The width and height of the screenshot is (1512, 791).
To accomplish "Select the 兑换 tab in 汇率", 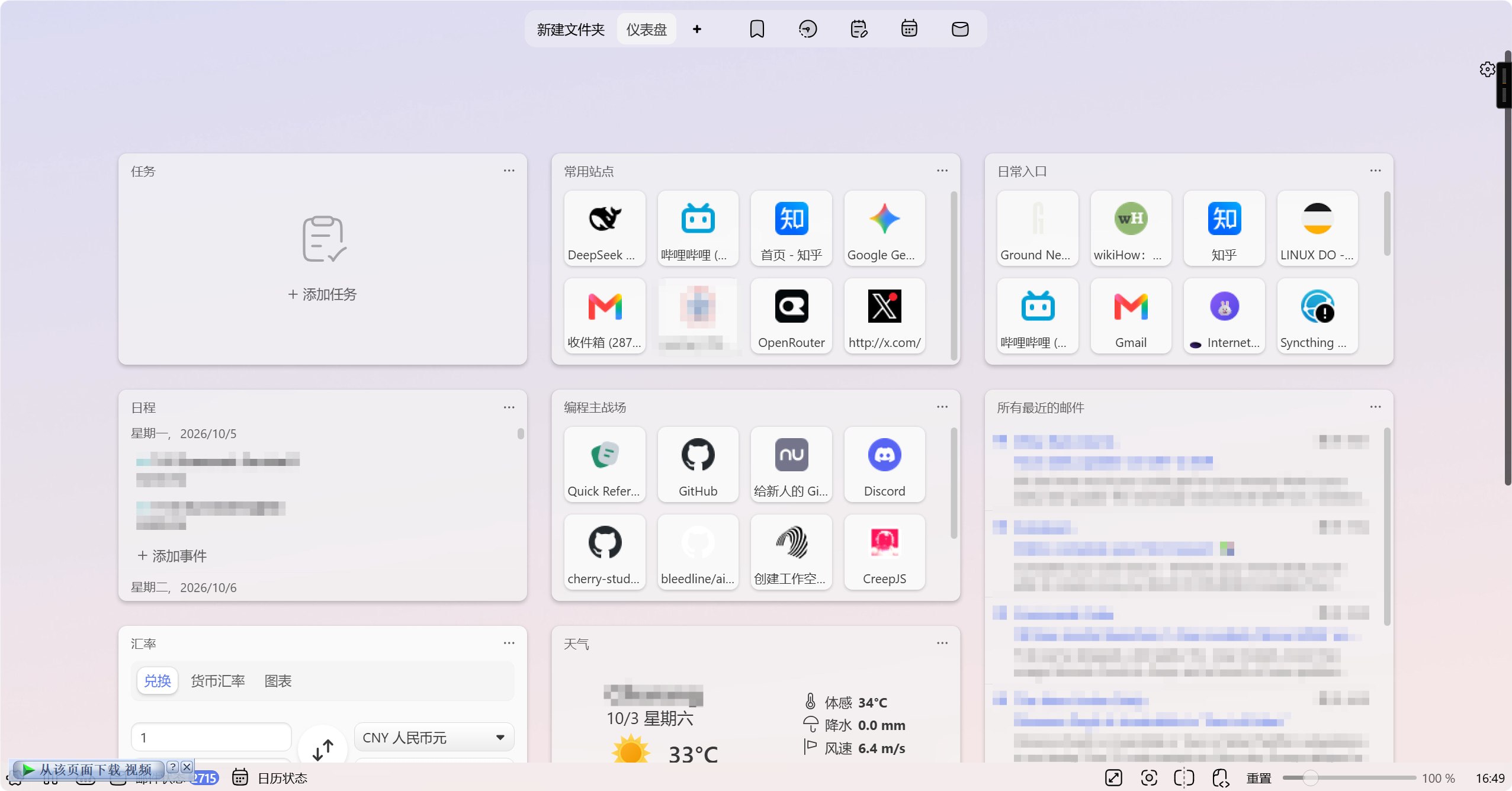I will 158,681.
